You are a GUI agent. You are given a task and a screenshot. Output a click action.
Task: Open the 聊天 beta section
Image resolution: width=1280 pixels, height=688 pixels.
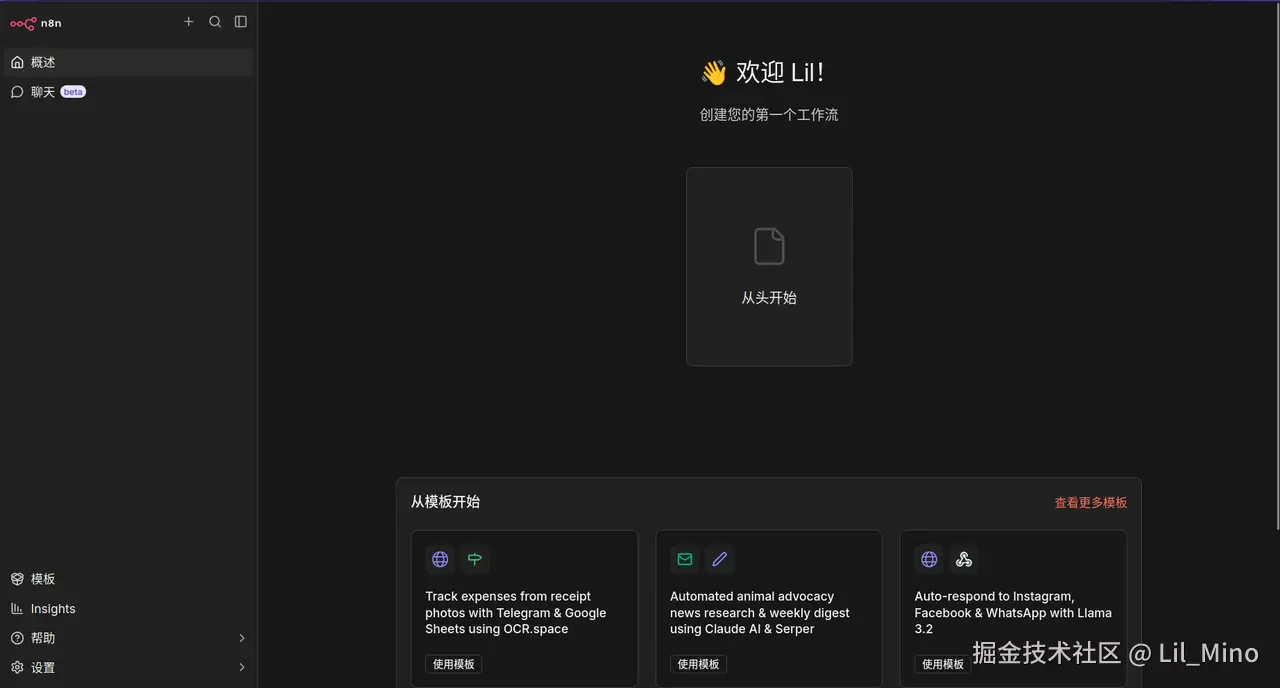click(x=44, y=91)
